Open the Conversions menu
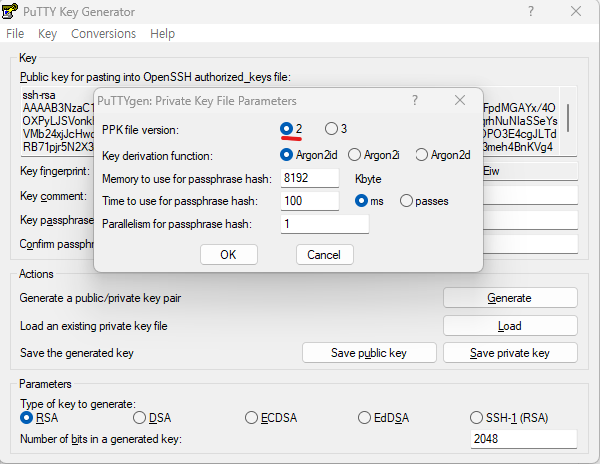The image size is (600, 464). [x=103, y=34]
